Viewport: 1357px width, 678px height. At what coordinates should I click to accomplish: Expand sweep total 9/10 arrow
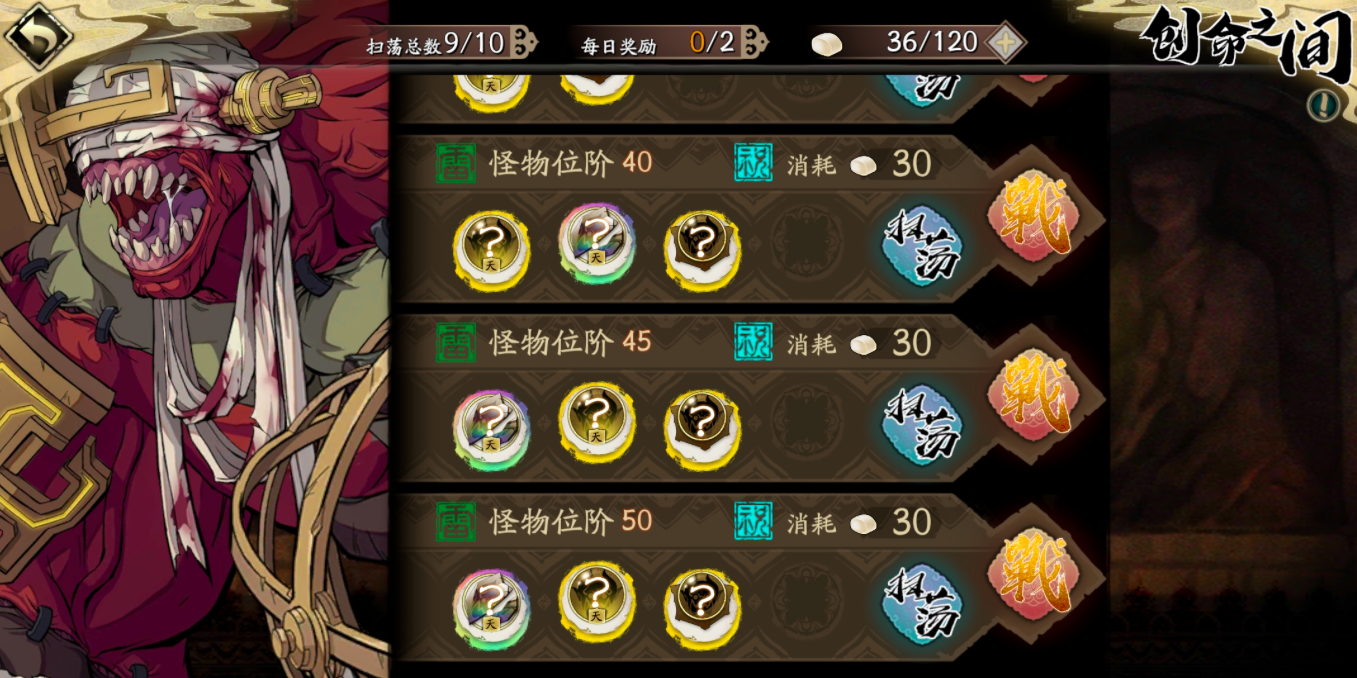(524, 42)
